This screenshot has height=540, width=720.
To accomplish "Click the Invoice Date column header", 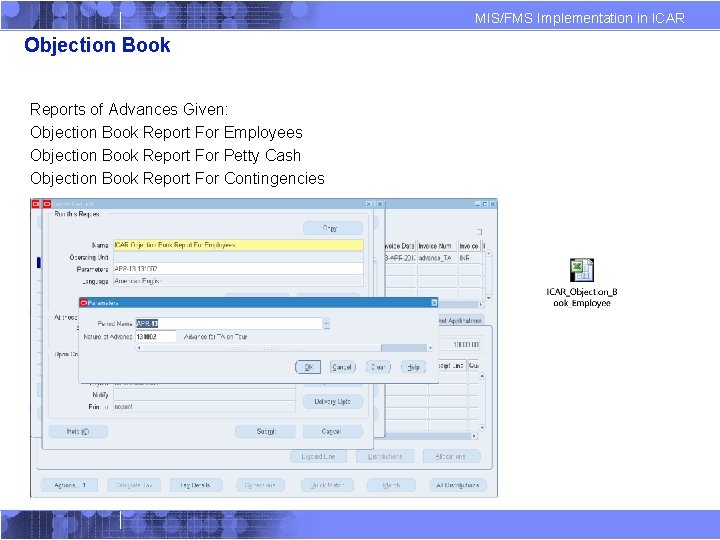I will coord(400,246).
